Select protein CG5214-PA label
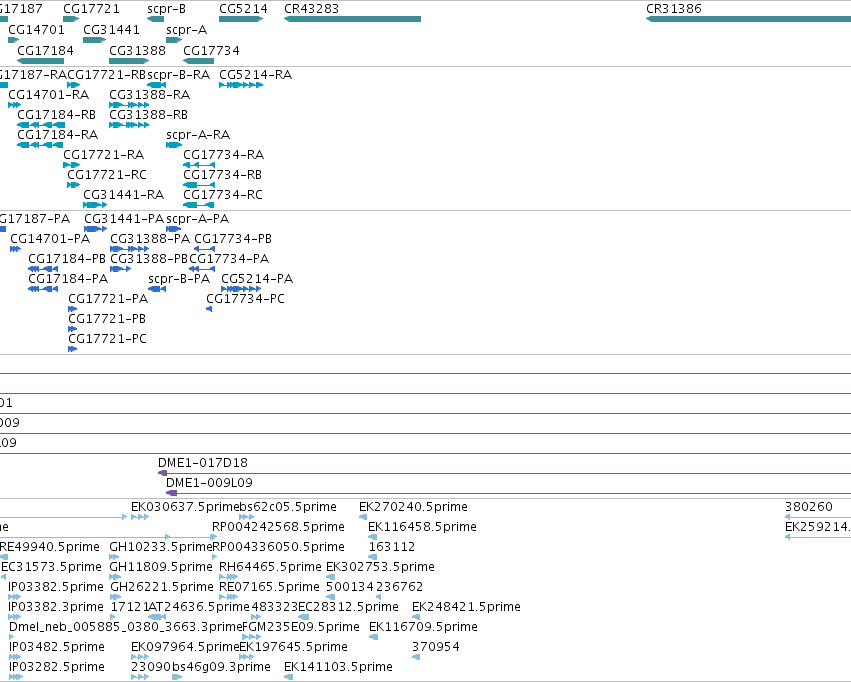This screenshot has width=851, height=682. click(257, 279)
